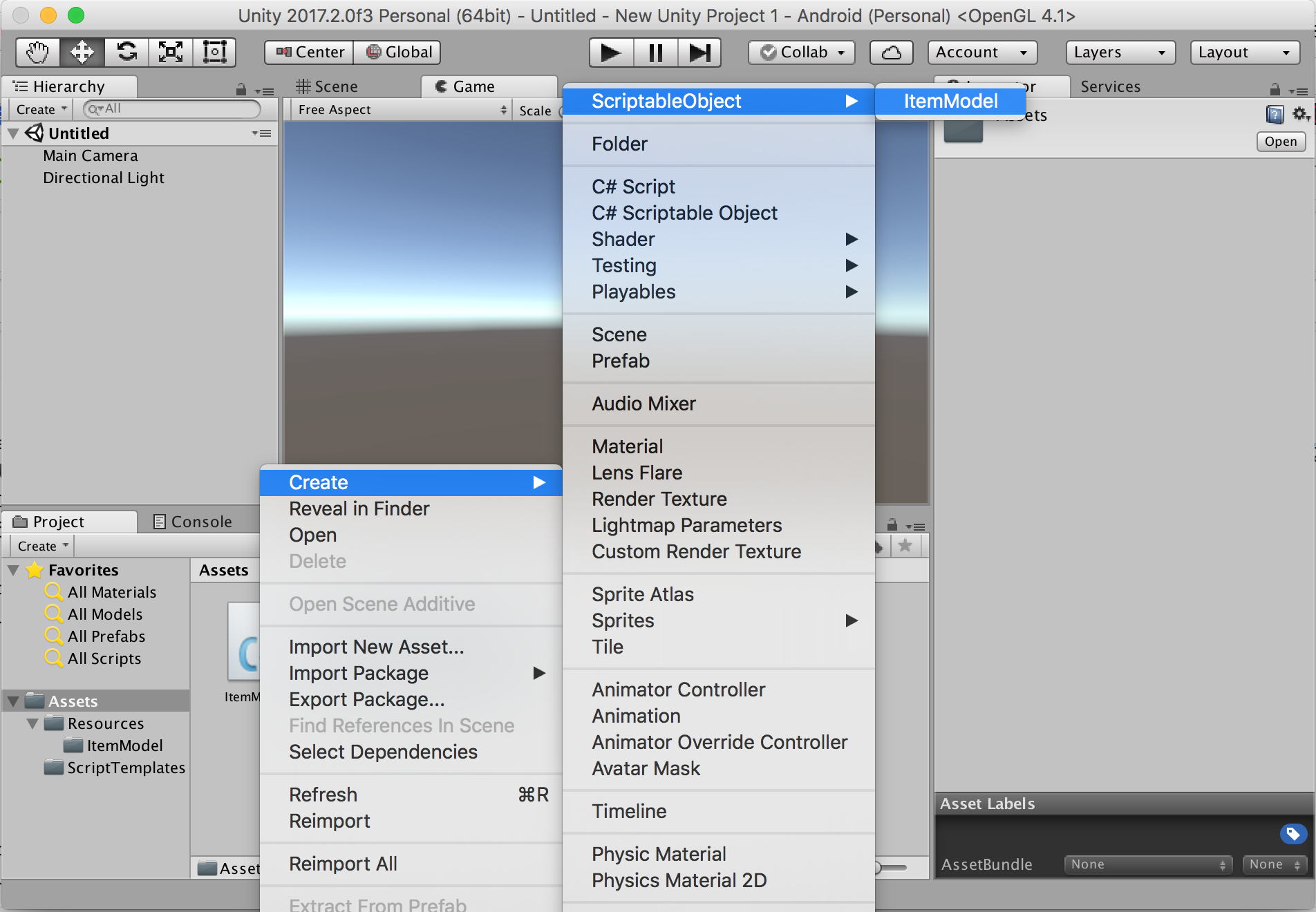Open the Inspector help reference icon

[1275, 114]
